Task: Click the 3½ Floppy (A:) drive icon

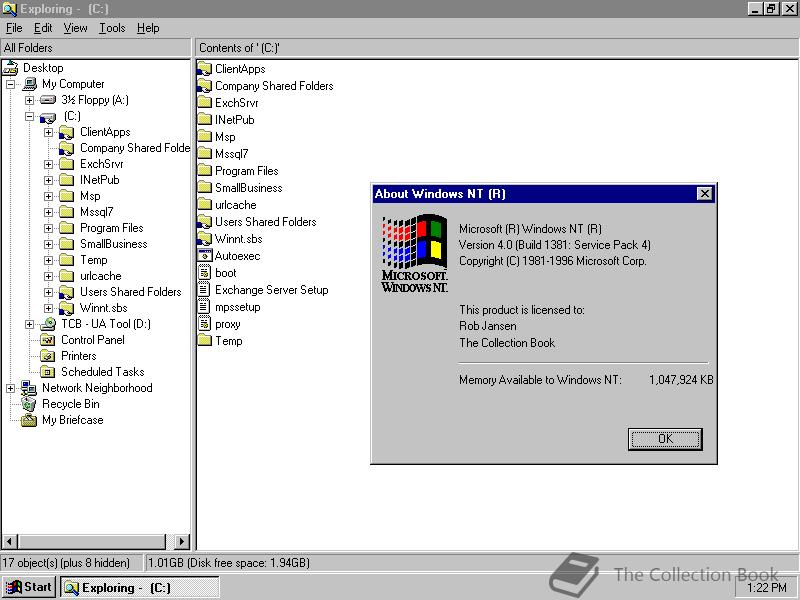Action: 48,100
